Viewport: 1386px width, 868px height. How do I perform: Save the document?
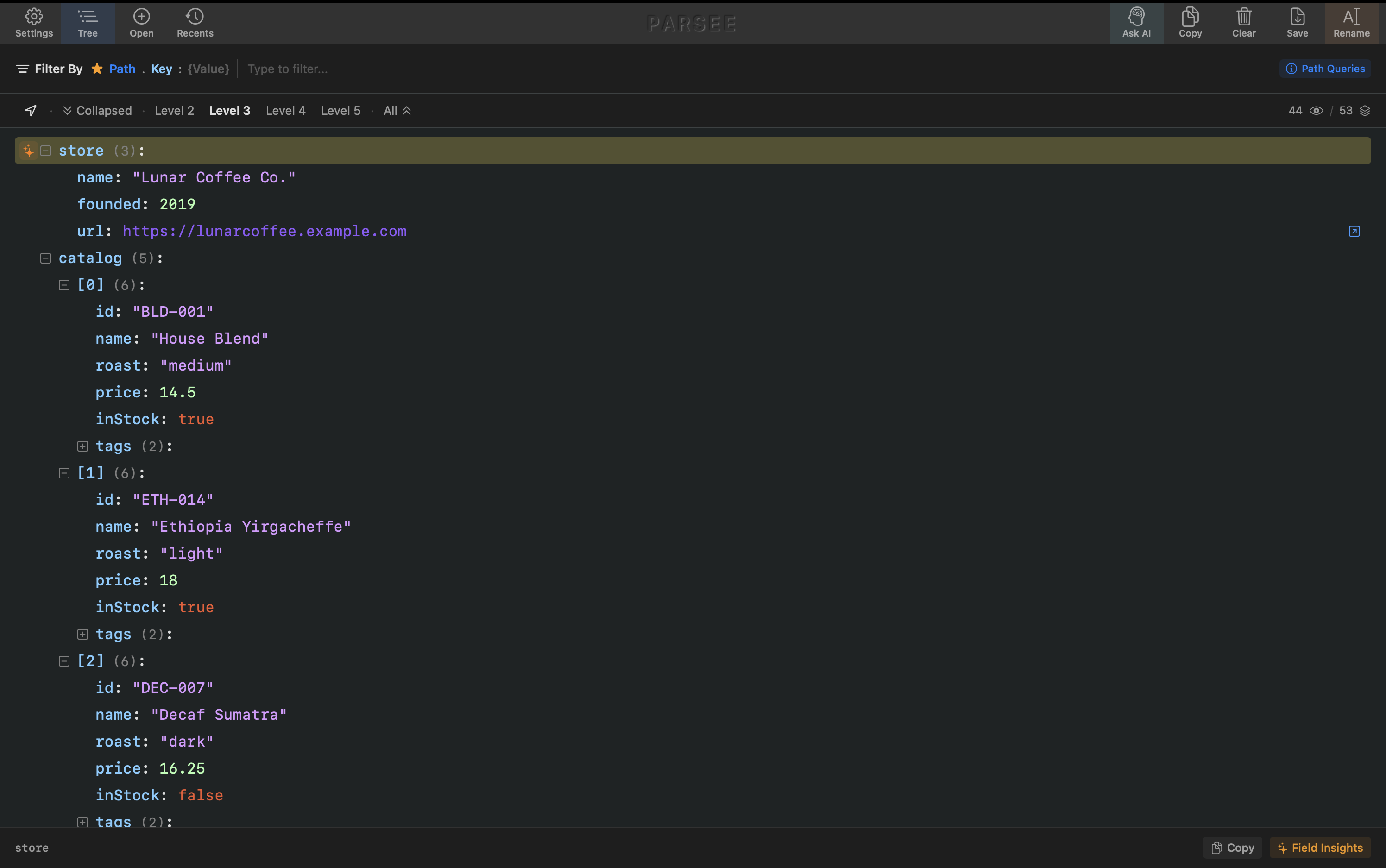pyautogui.click(x=1297, y=23)
